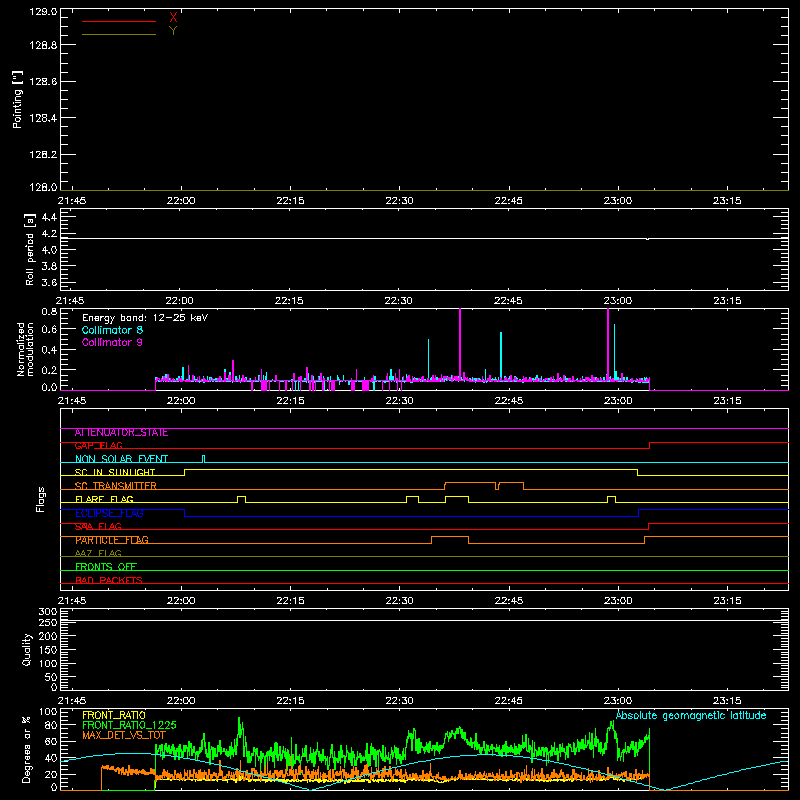Viewport: 800px width, 800px height.
Task: Select the red X legend label
Action: [173, 18]
